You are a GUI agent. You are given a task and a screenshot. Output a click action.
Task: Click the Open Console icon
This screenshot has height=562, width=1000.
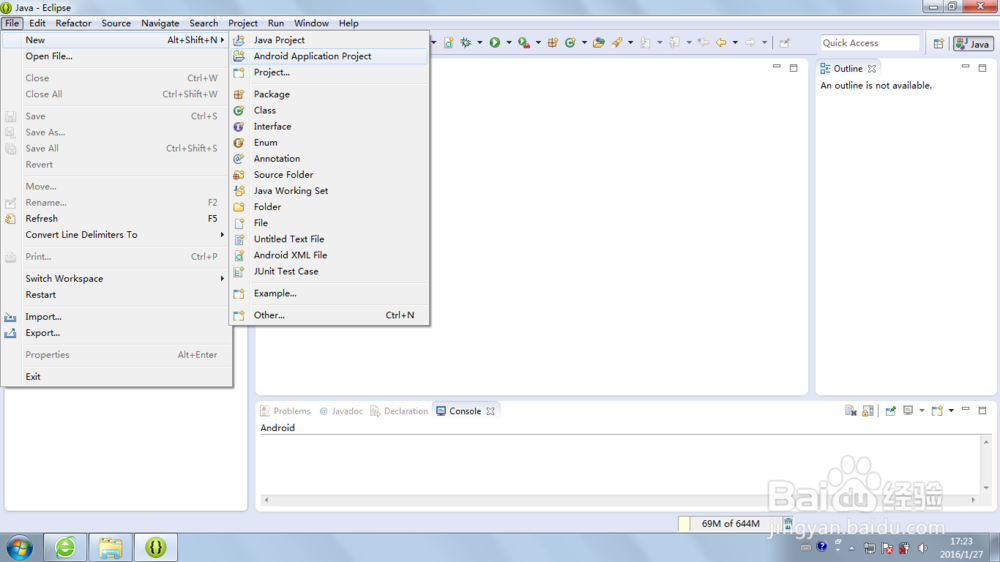pyautogui.click(x=937, y=411)
